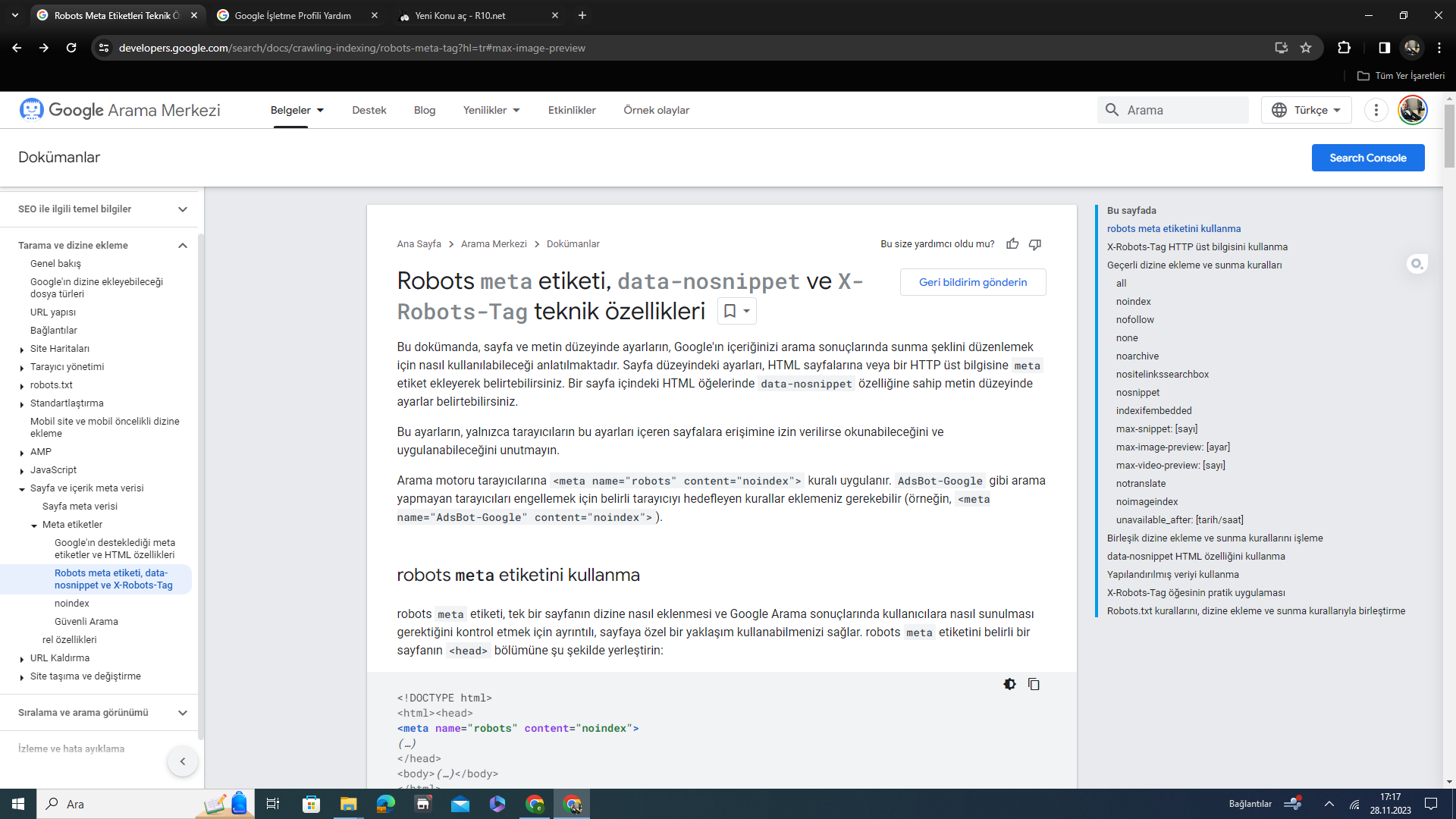This screenshot has width=1456, height=819.
Task: Open the noindex page in left navigation
Action: [x=72, y=604]
